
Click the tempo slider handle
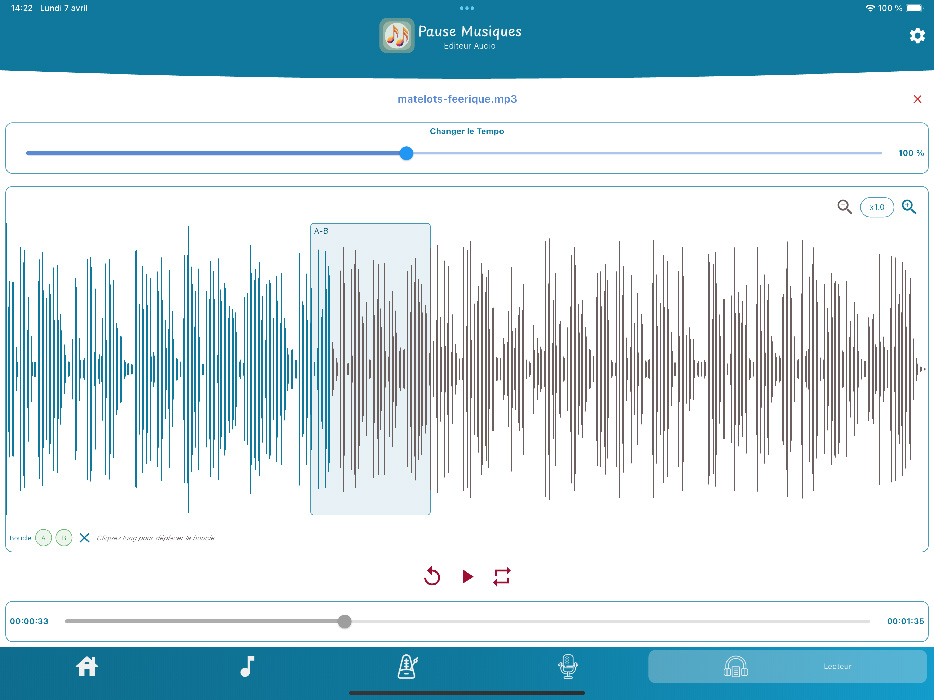pos(406,153)
